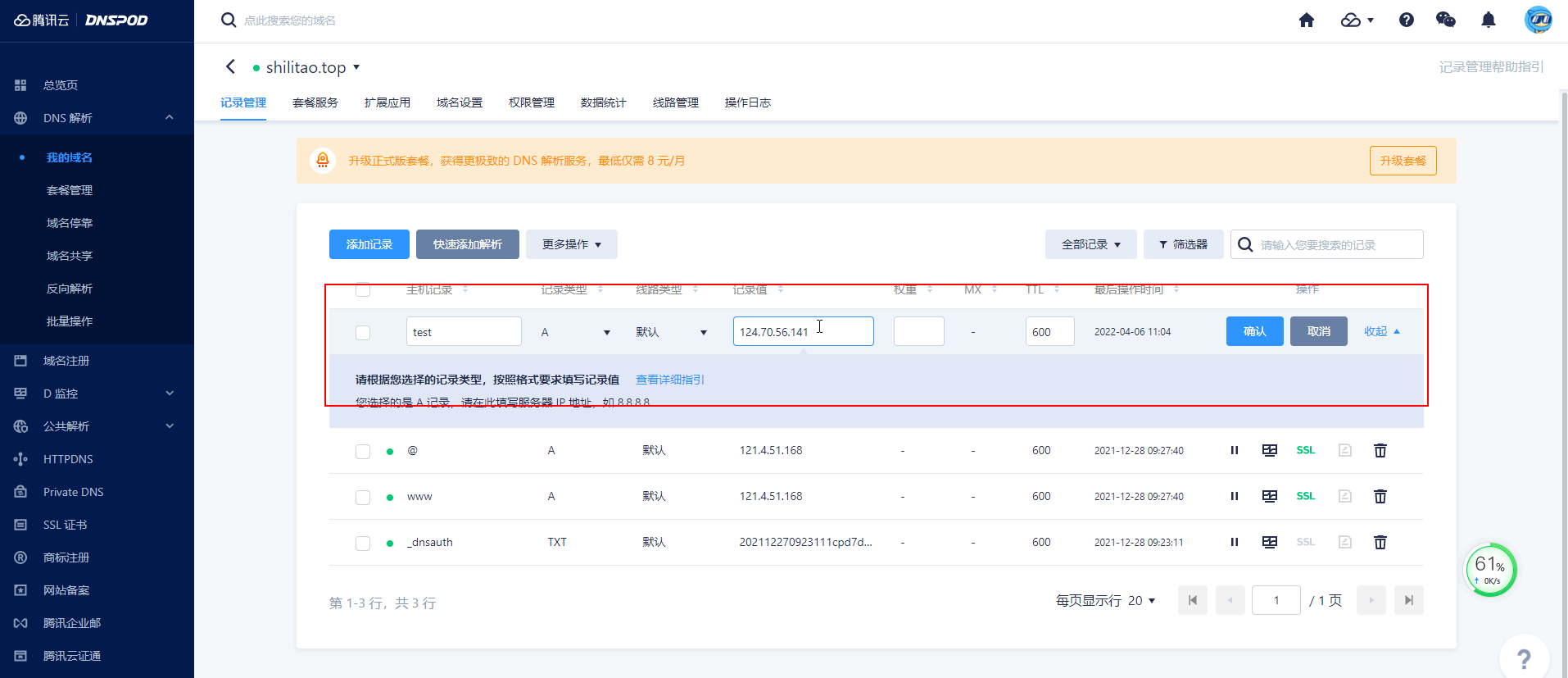Delete the _dnsauth record via trash icon

[1380, 542]
